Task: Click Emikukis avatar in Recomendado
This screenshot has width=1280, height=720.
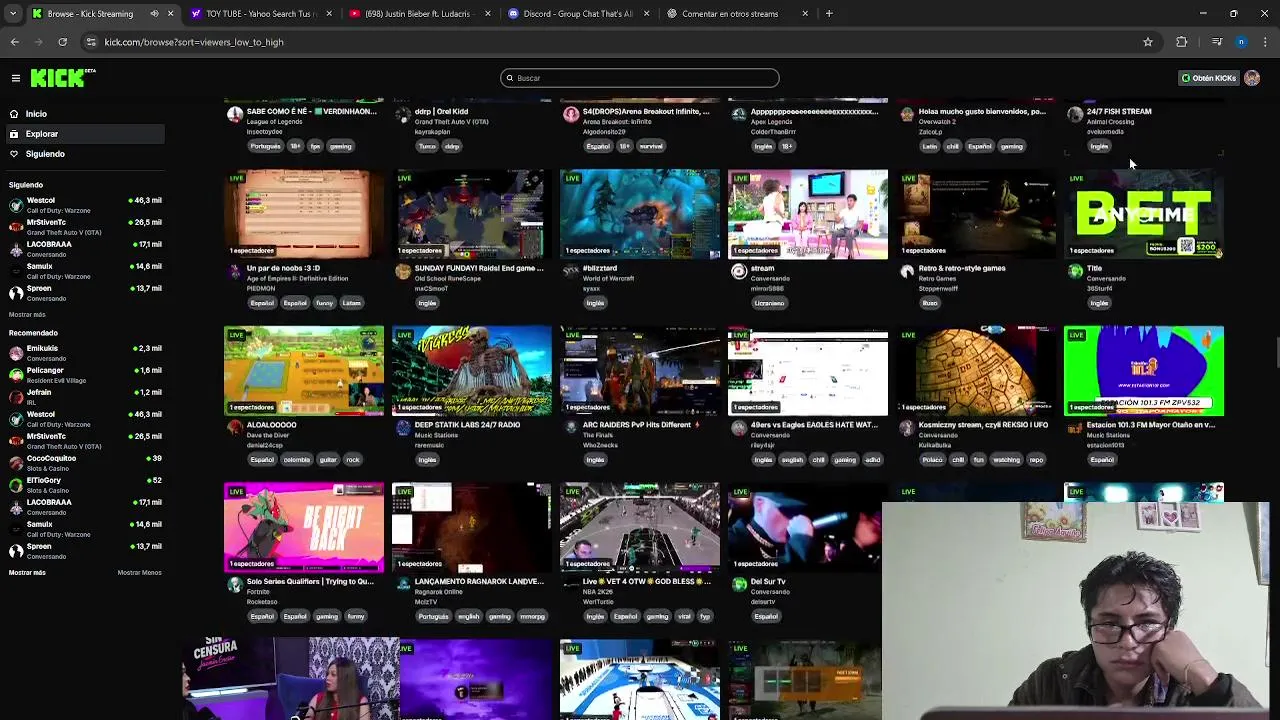Action: 16,353
